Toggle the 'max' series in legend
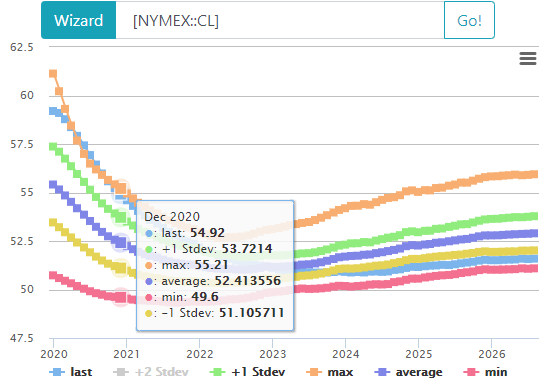This screenshot has height=379, width=555. [x=330, y=372]
